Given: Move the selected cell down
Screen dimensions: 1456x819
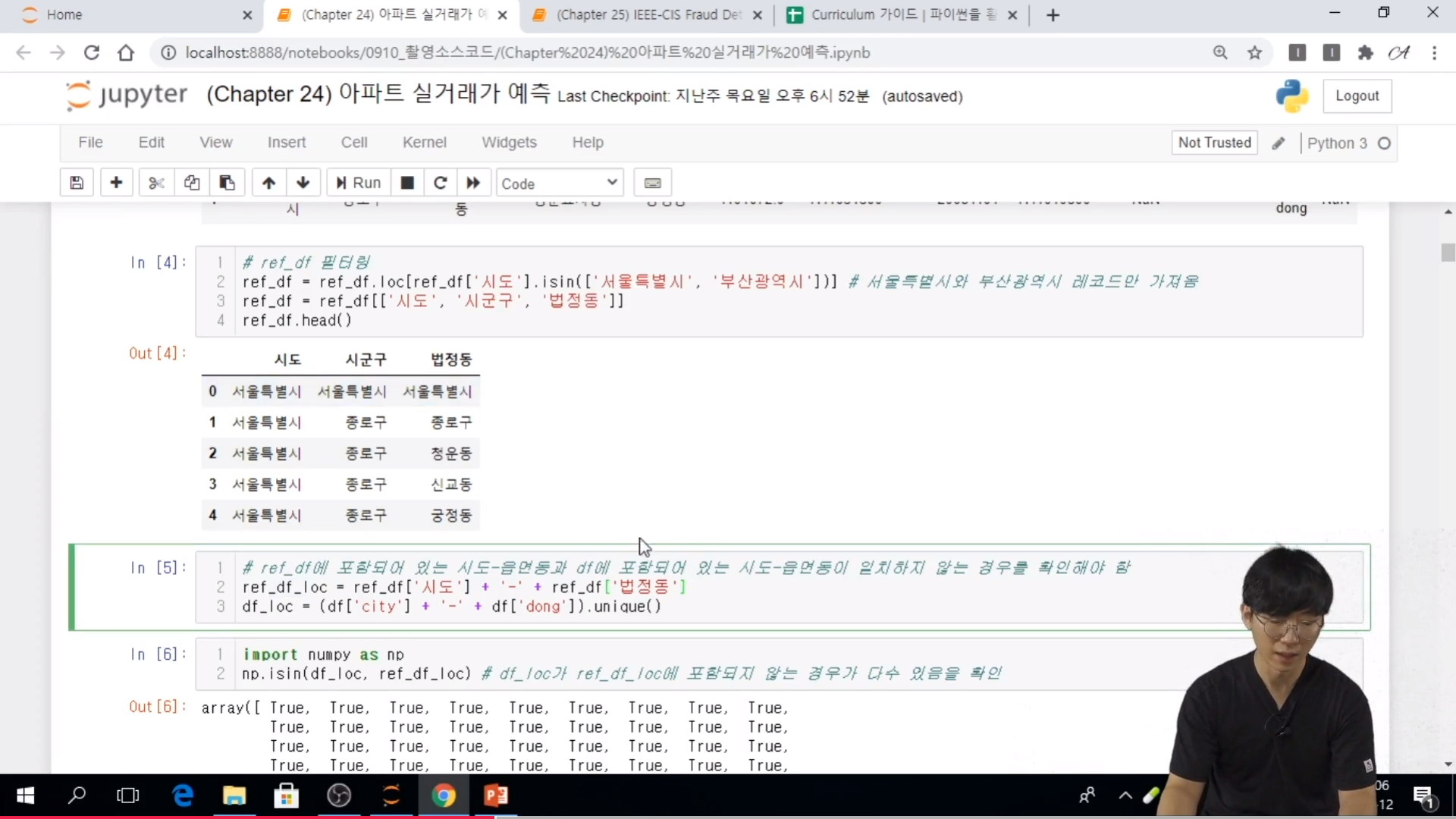Looking at the screenshot, I should pyautogui.click(x=303, y=183).
